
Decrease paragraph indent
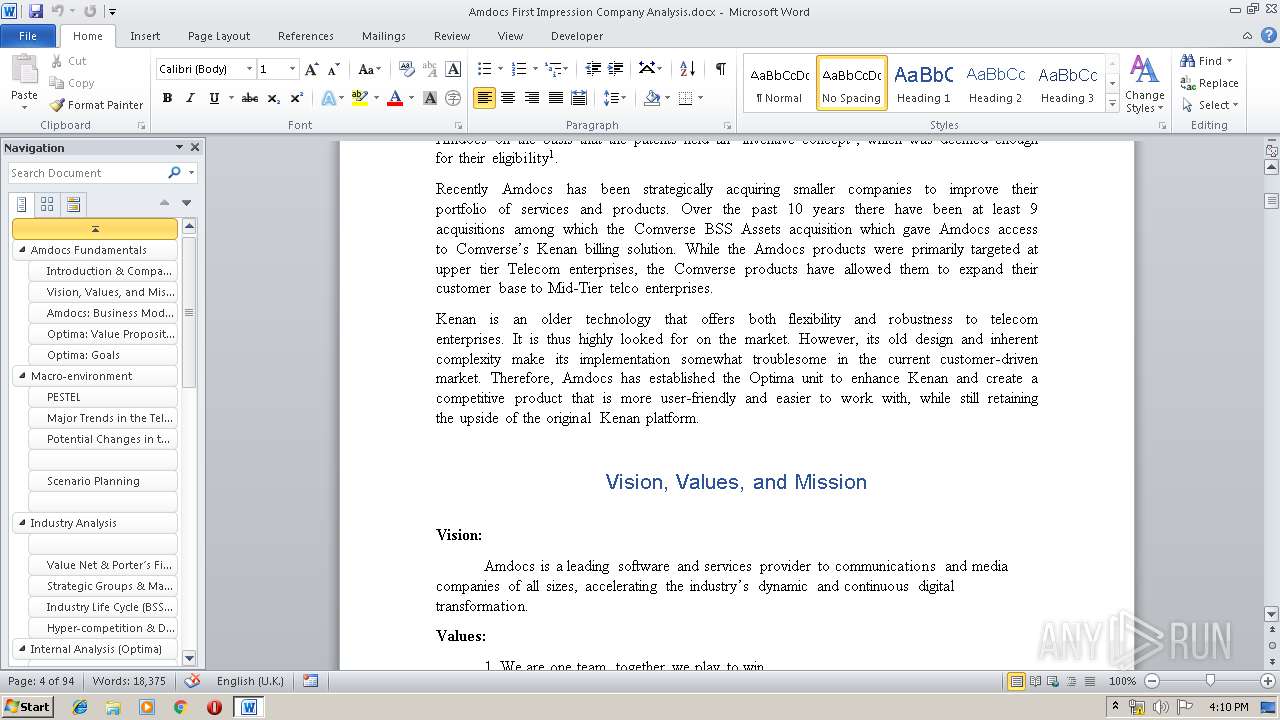pyautogui.click(x=593, y=69)
